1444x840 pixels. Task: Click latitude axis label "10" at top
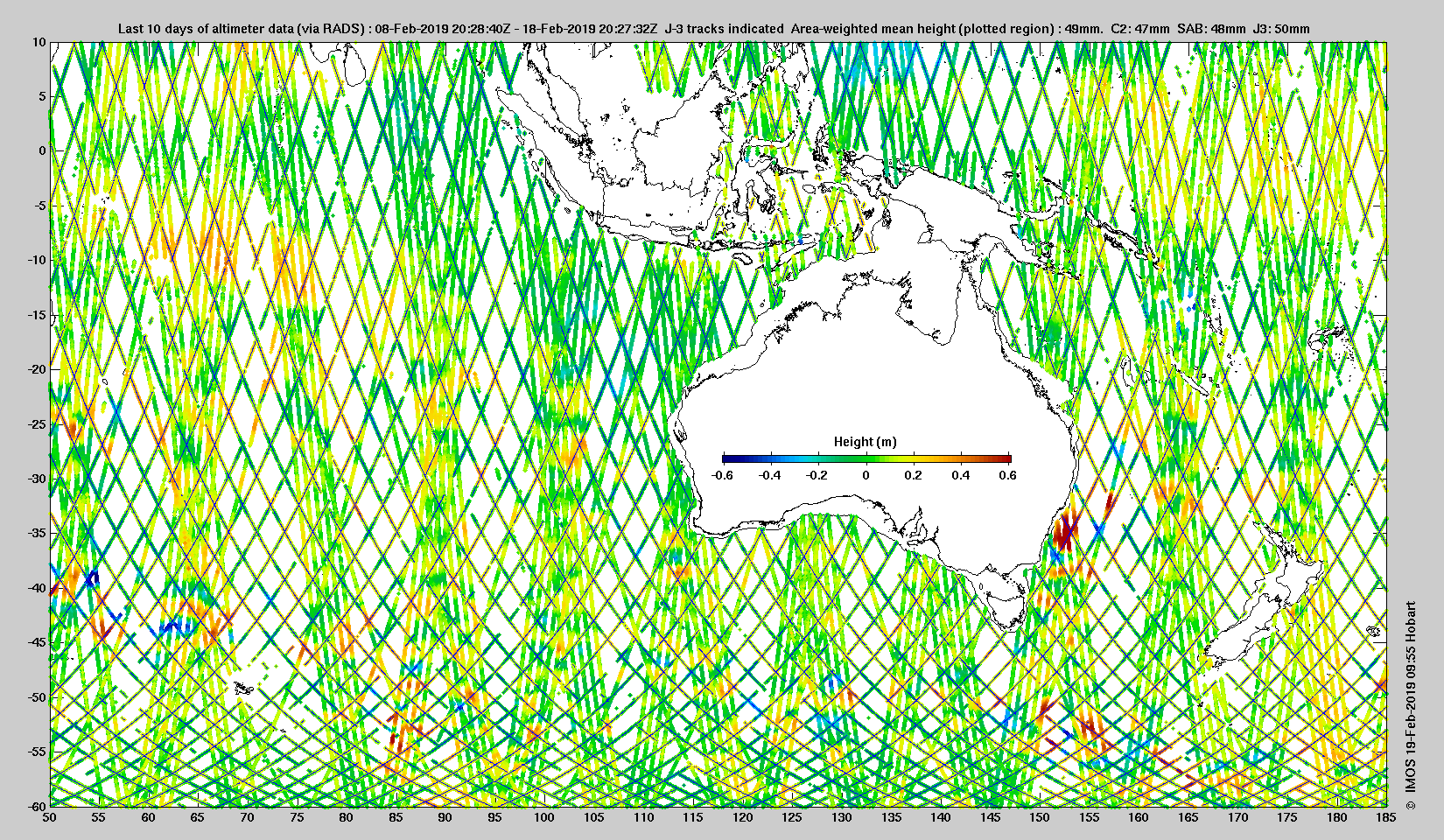(x=39, y=41)
